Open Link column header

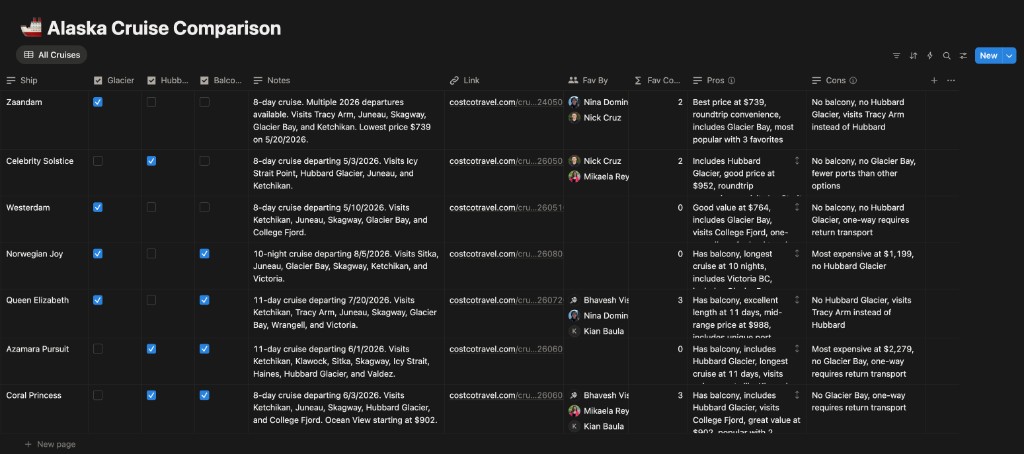tap(504, 80)
